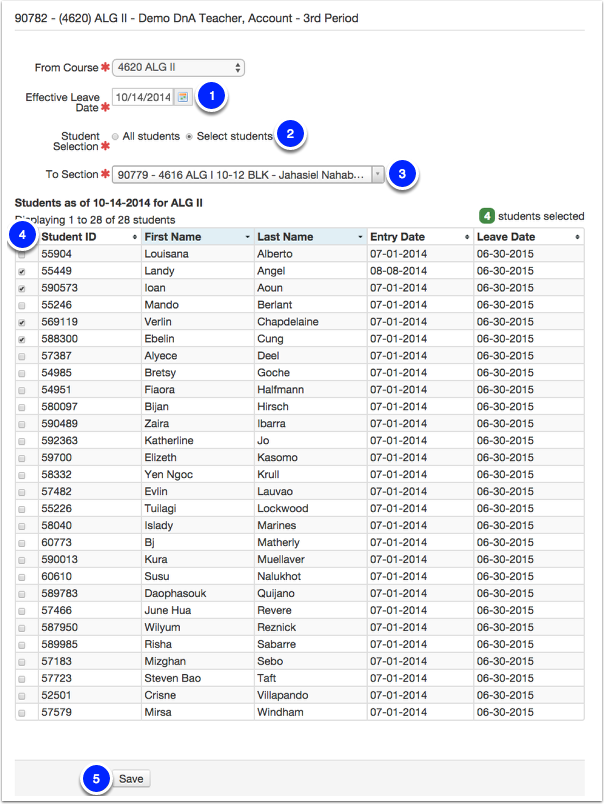Expand the To Section combo box arrow
The image size is (604, 804).
coord(377,174)
